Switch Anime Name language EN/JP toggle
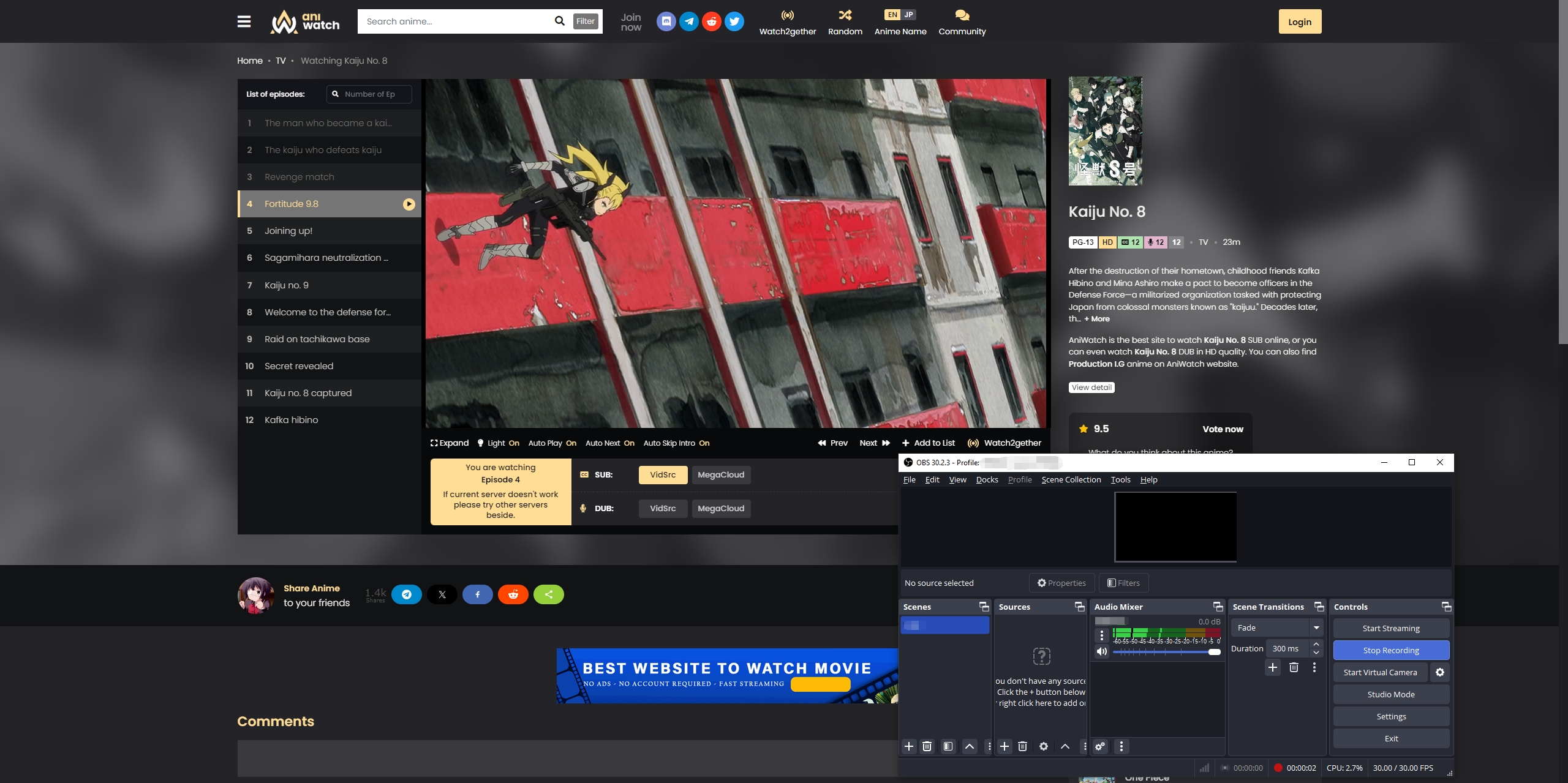This screenshot has height=783, width=1568. (x=900, y=15)
